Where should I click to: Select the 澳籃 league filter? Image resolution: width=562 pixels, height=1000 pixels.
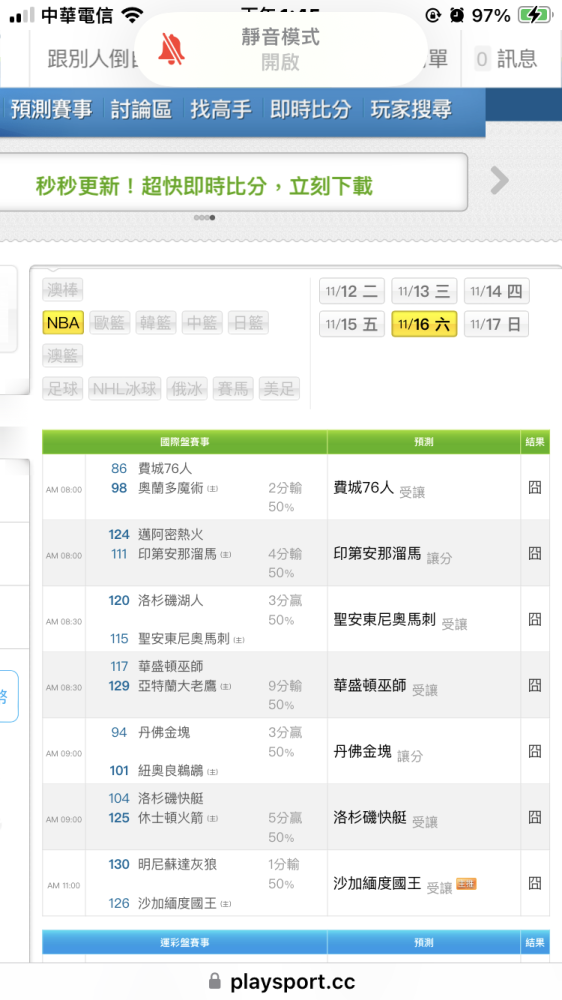coord(63,355)
